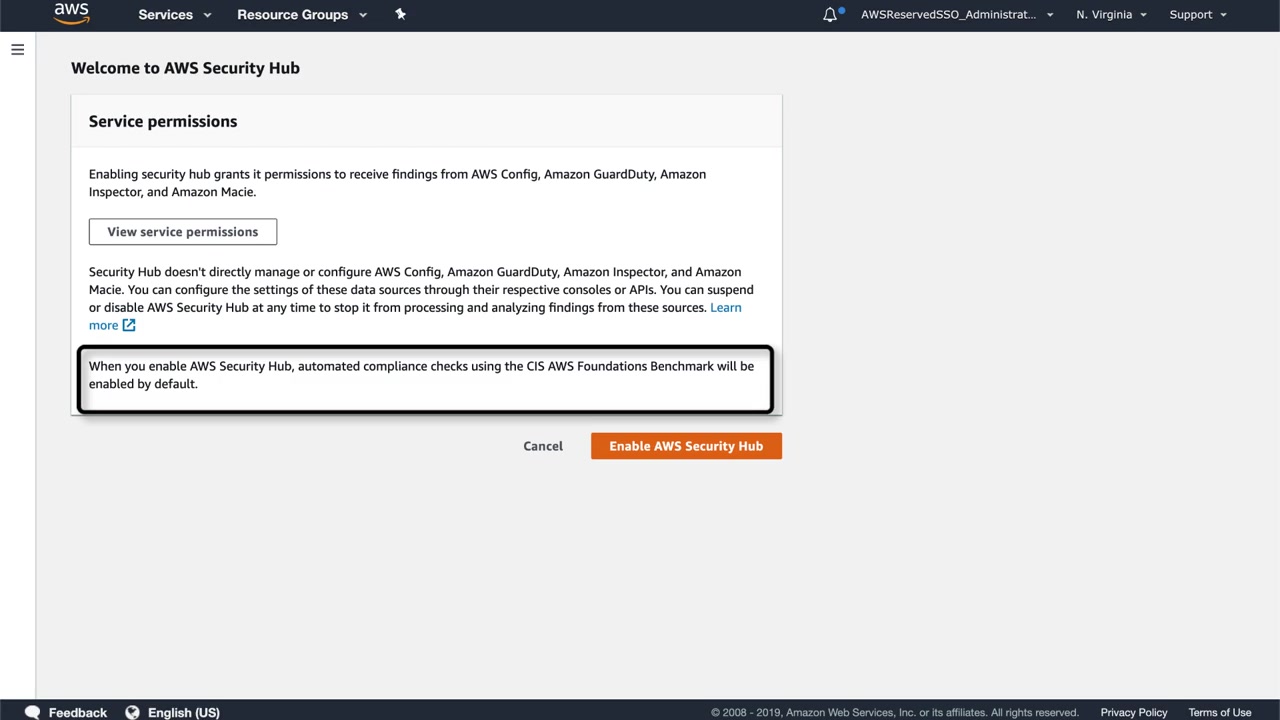Click the Welcome to AWS Security Hub title
1280x720 pixels.
tap(185, 68)
